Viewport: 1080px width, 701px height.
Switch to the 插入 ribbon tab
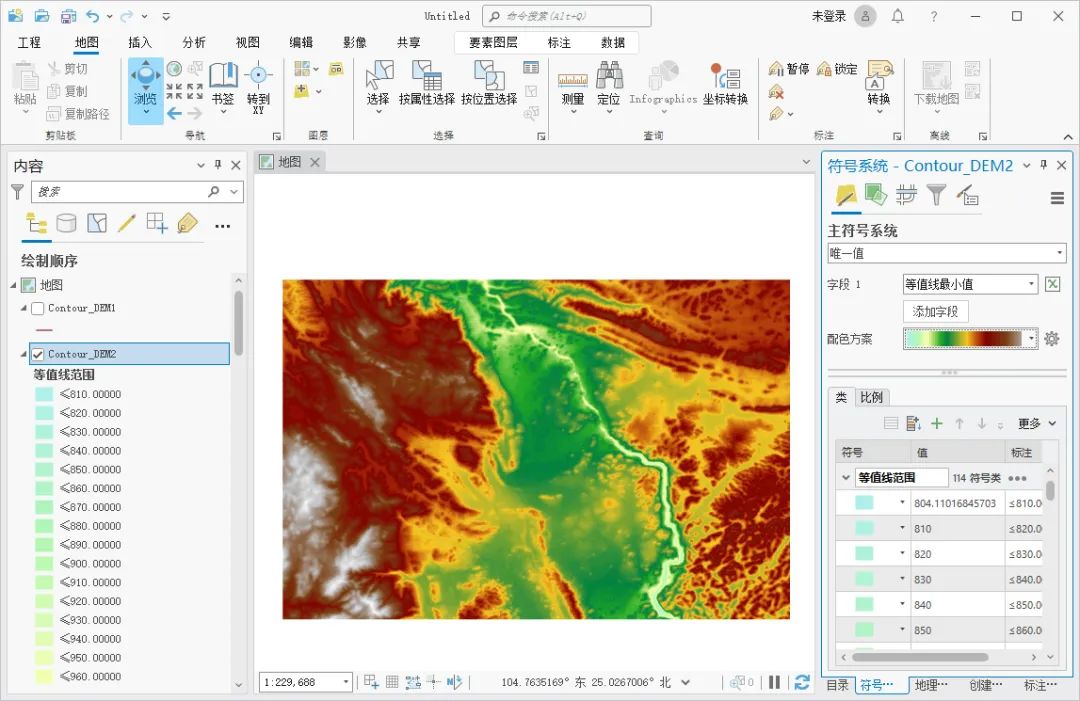click(140, 43)
